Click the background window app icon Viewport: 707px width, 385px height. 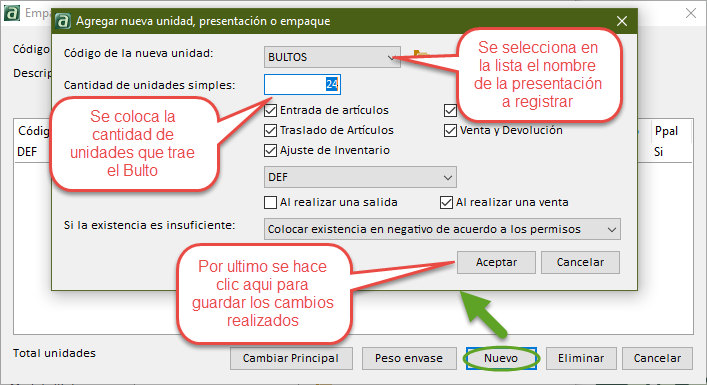pyautogui.click(x=12, y=13)
